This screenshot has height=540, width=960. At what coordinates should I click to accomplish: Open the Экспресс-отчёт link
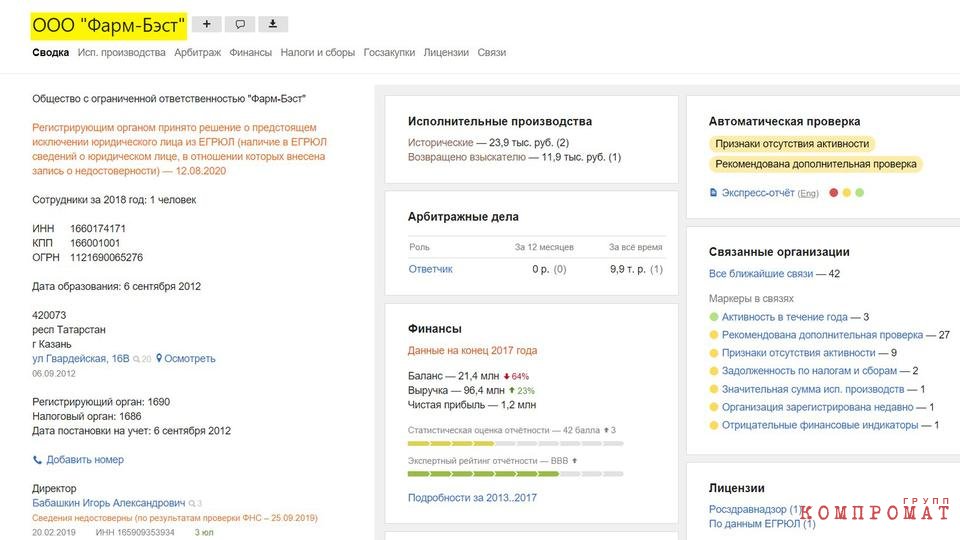758,193
